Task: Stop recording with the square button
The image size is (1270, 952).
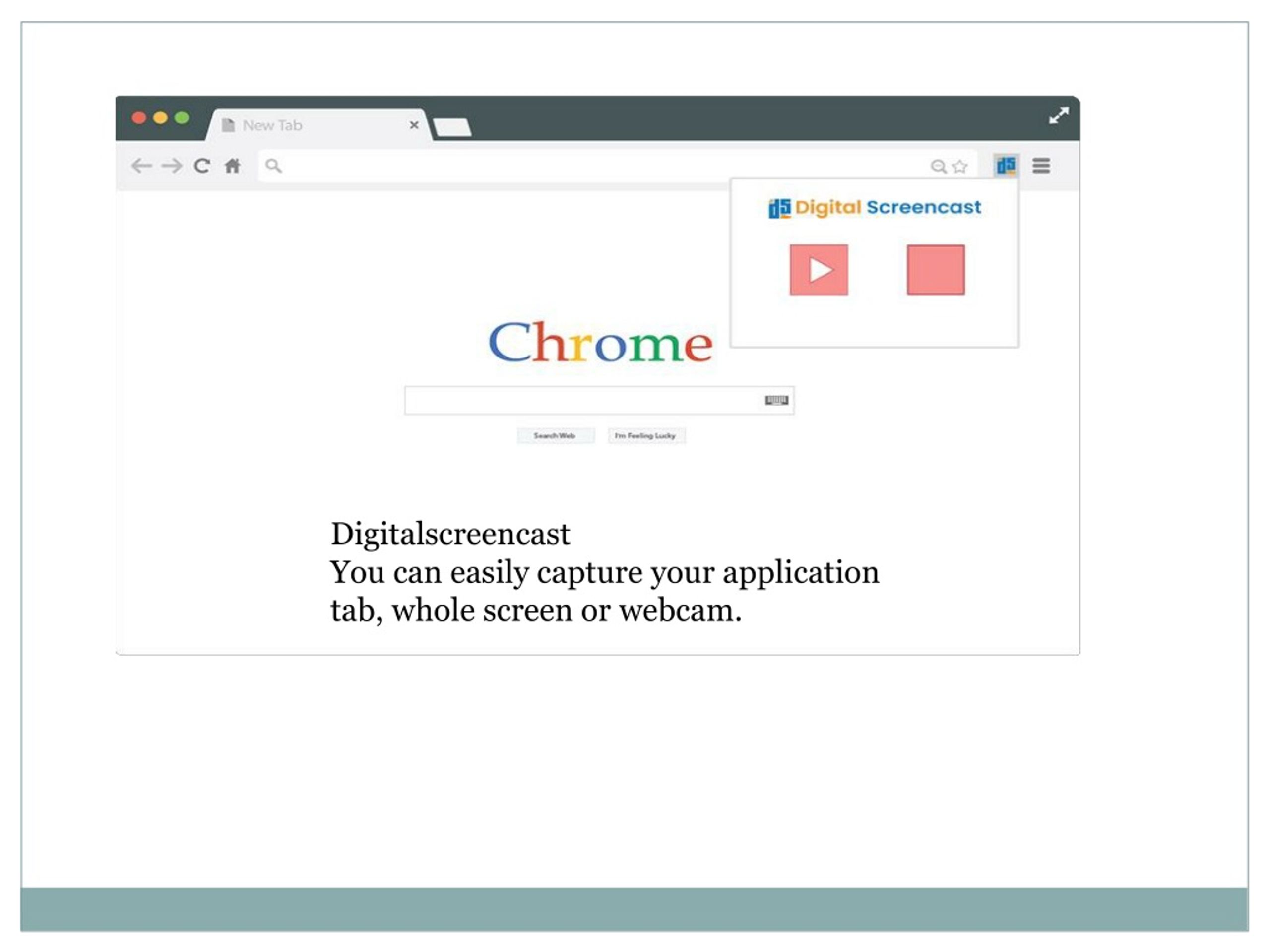Action: coord(936,270)
